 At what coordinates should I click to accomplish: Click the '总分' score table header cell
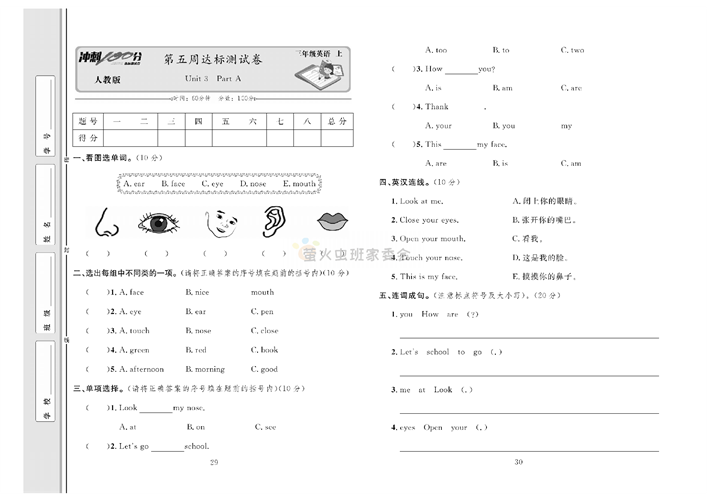[x=337, y=121]
